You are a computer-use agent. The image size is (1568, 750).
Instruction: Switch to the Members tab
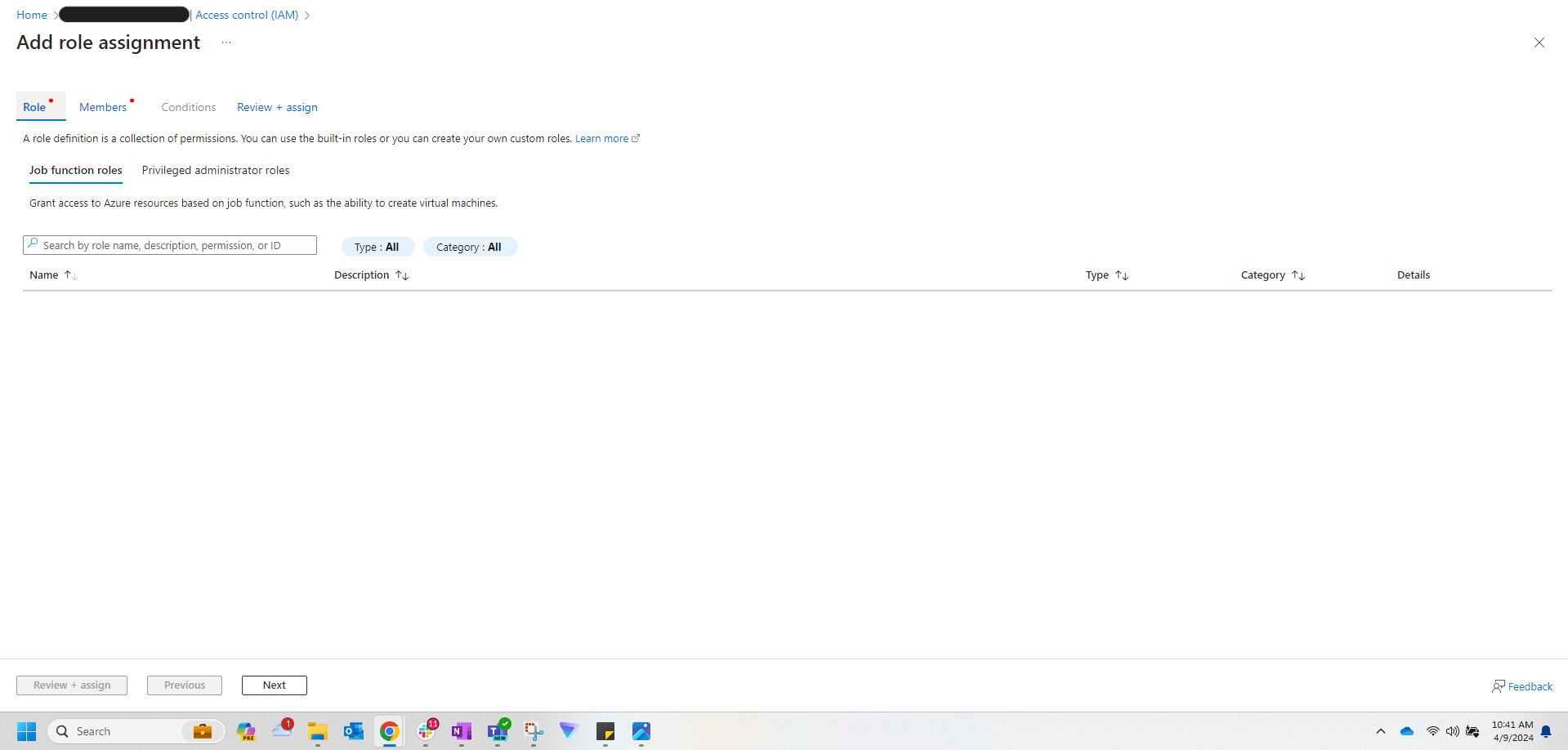pyautogui.click(x=103, y=107)
